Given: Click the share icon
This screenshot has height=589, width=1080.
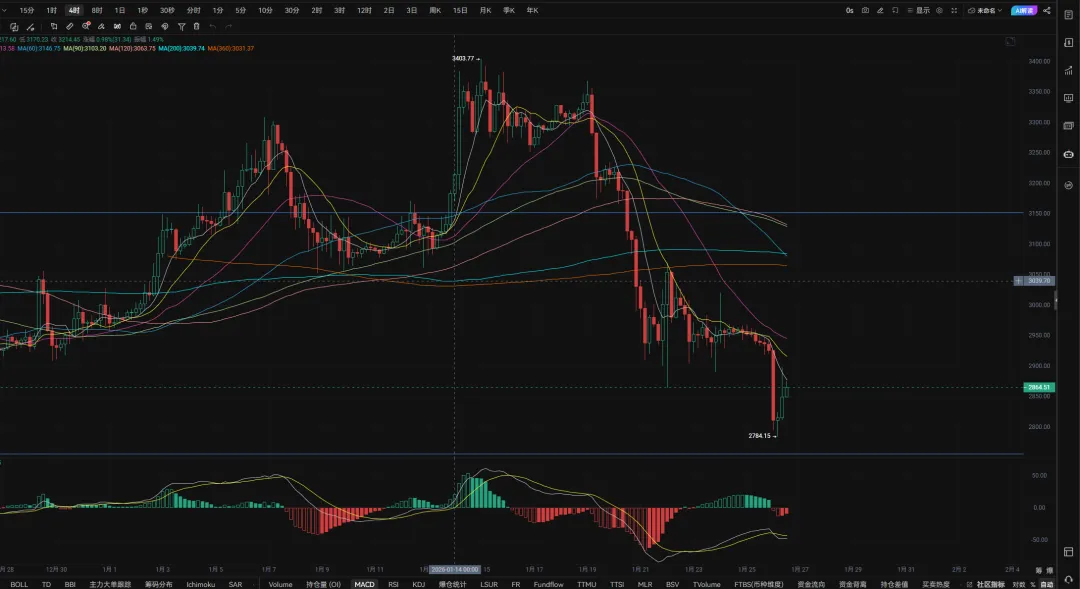Looking at the screenshot, I should tap(1047, 10).
